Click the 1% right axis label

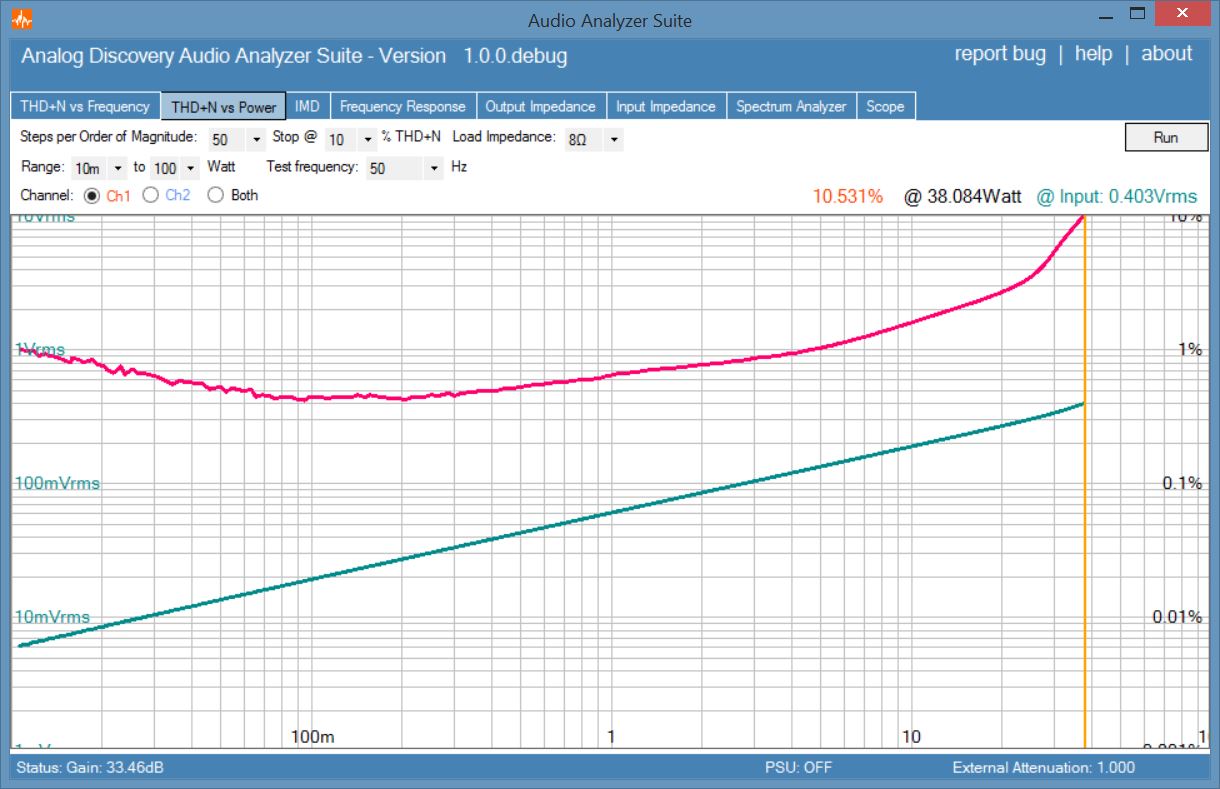click(x=1190, y=350)
